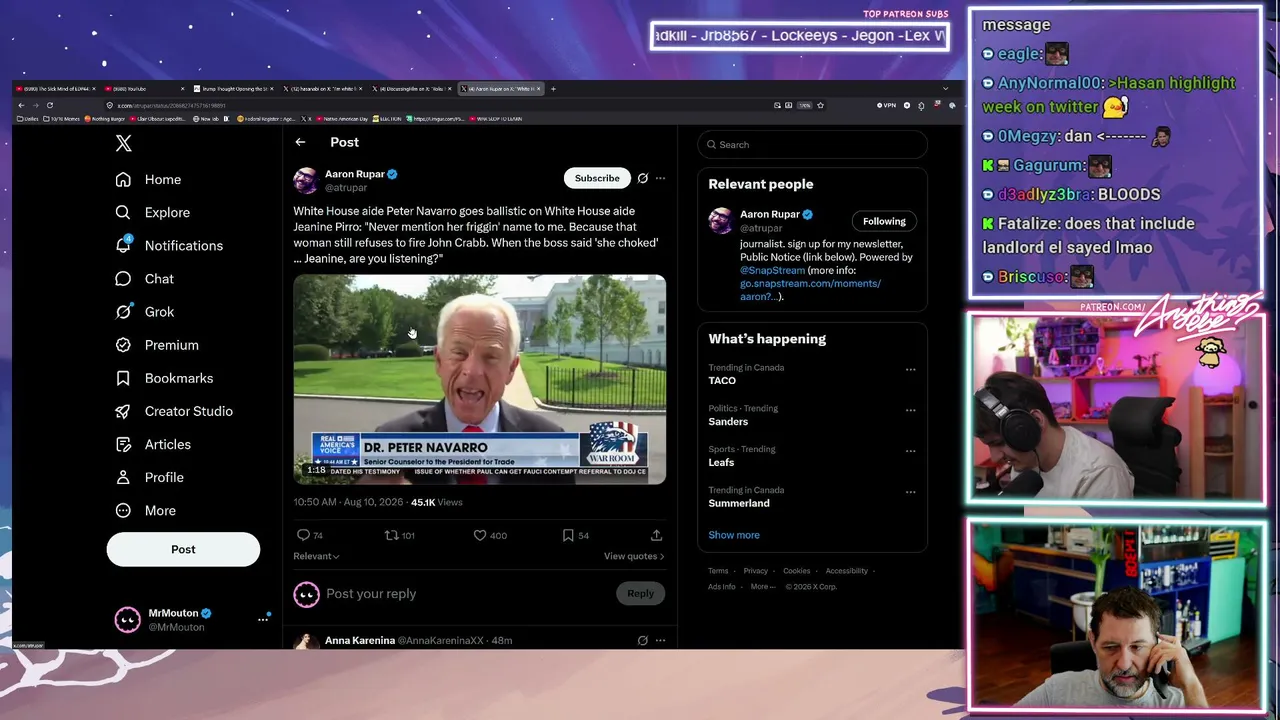Open Grok from the sidebar
Image resolution: width=1280 pixels, height=720 pixels.
coord(144,312)
